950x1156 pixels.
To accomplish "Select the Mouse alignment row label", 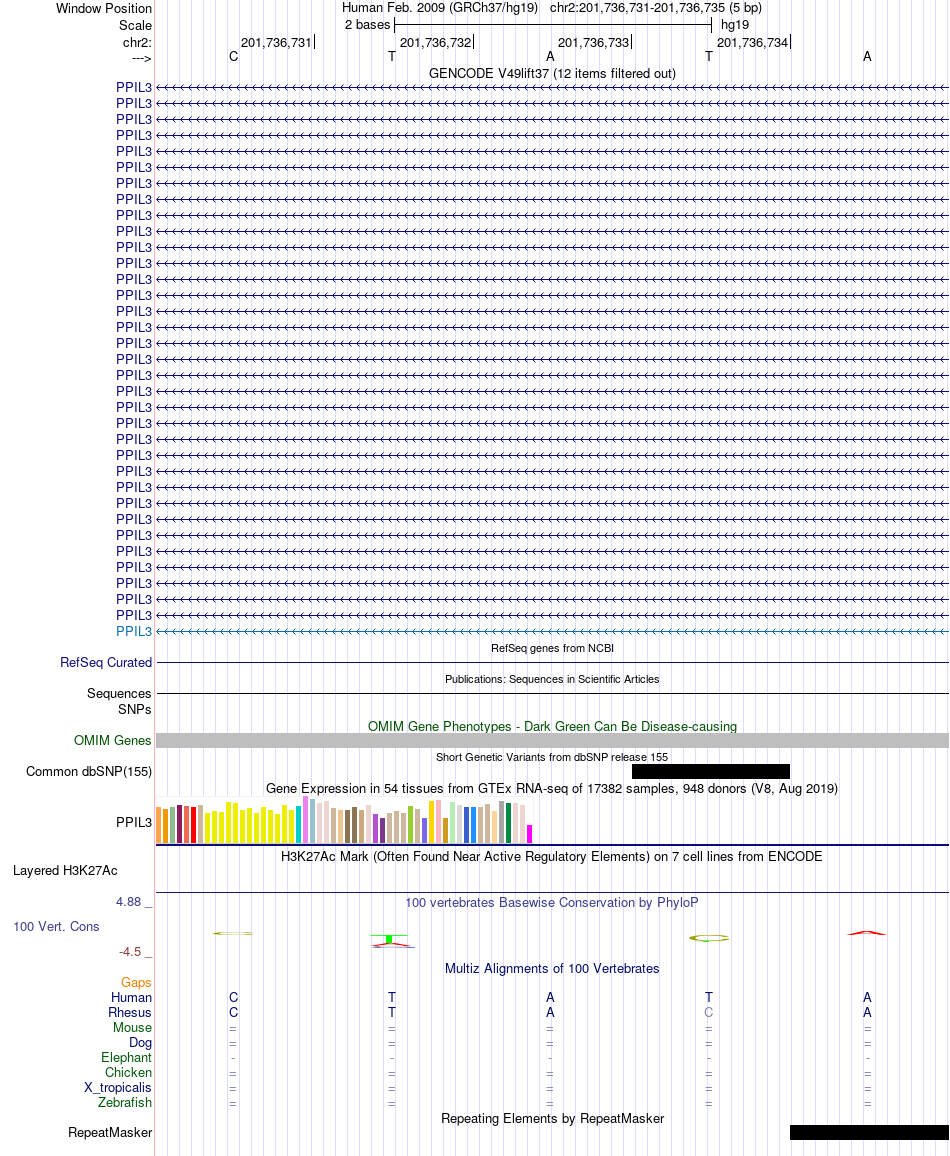I will point(133,1028).
